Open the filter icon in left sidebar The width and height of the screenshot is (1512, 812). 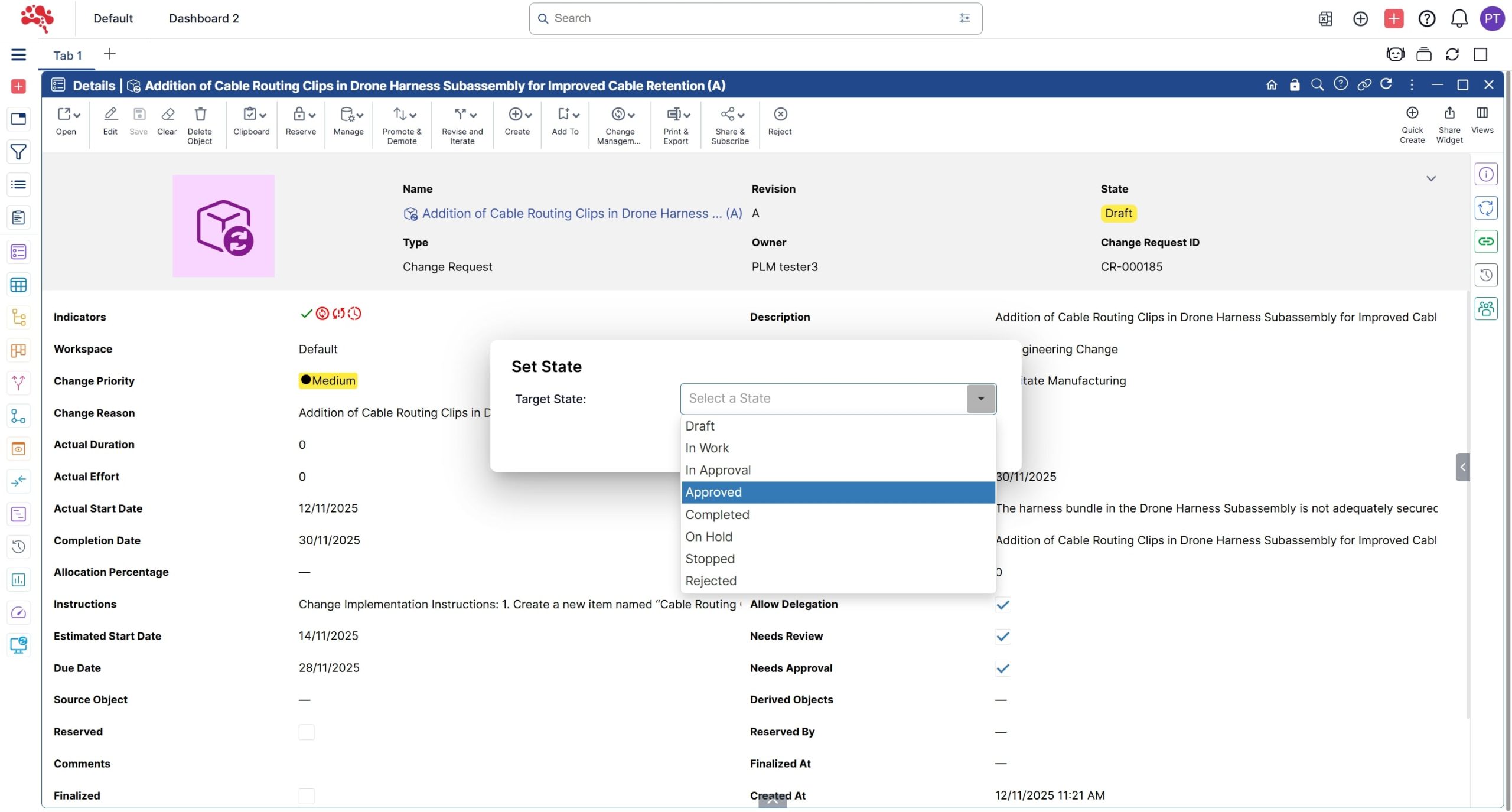(x=18, y=152)
